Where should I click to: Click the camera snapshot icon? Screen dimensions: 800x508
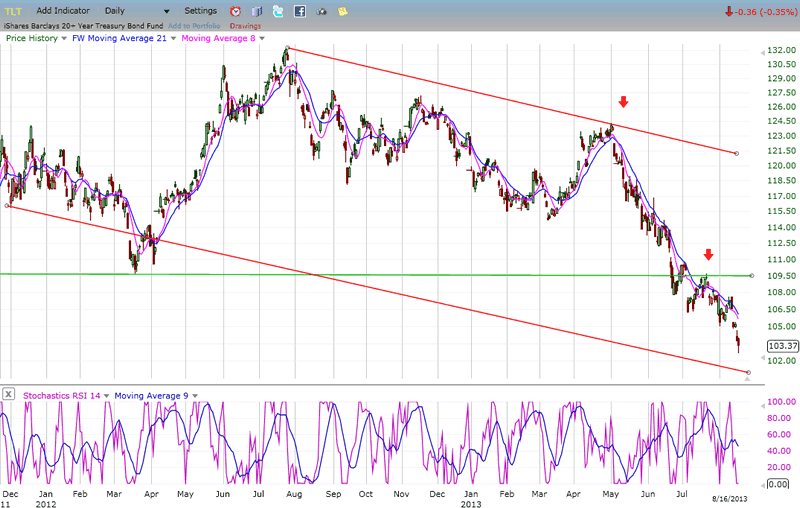[x=322, y=11]
